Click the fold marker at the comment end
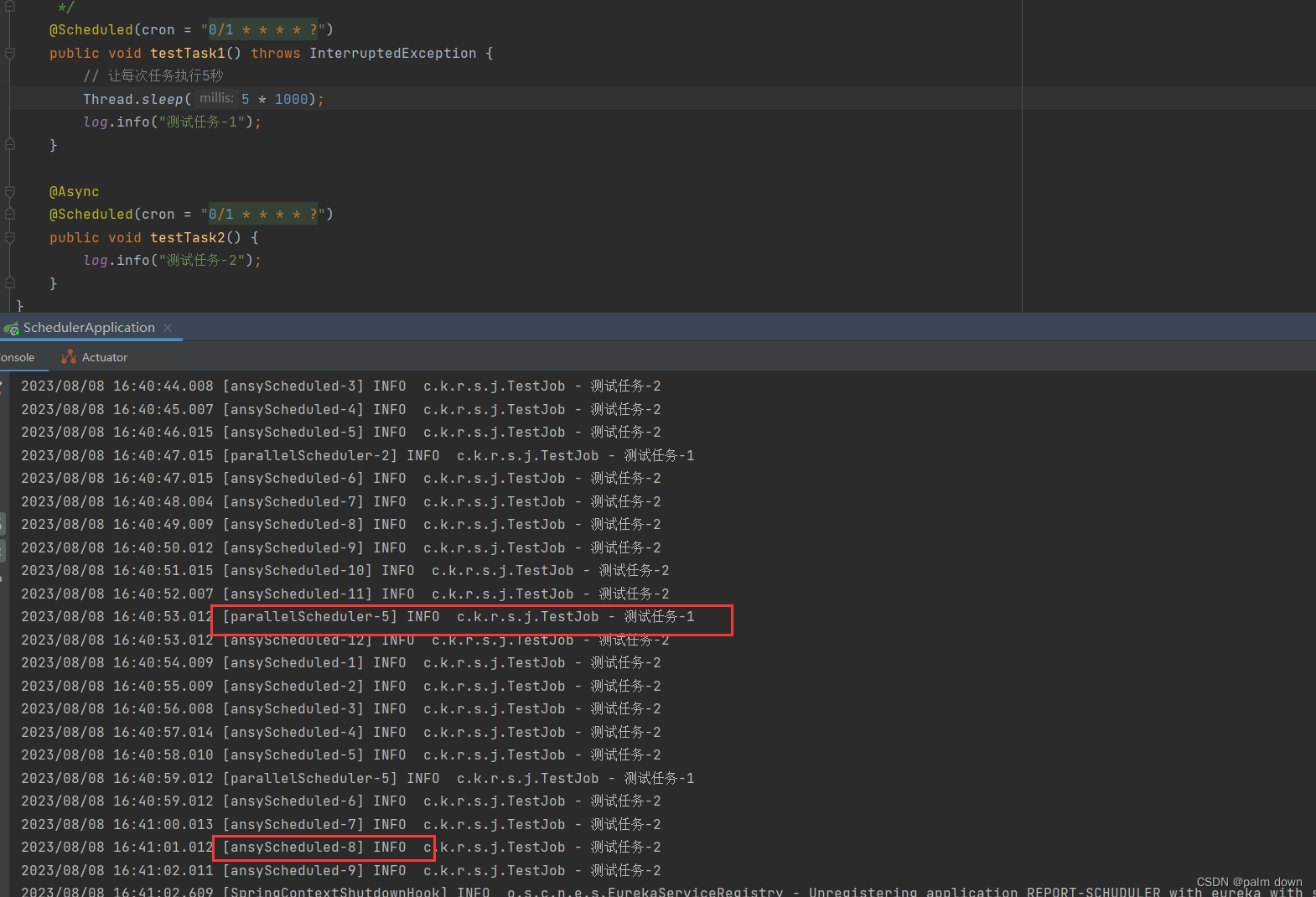 coord(10,7)
